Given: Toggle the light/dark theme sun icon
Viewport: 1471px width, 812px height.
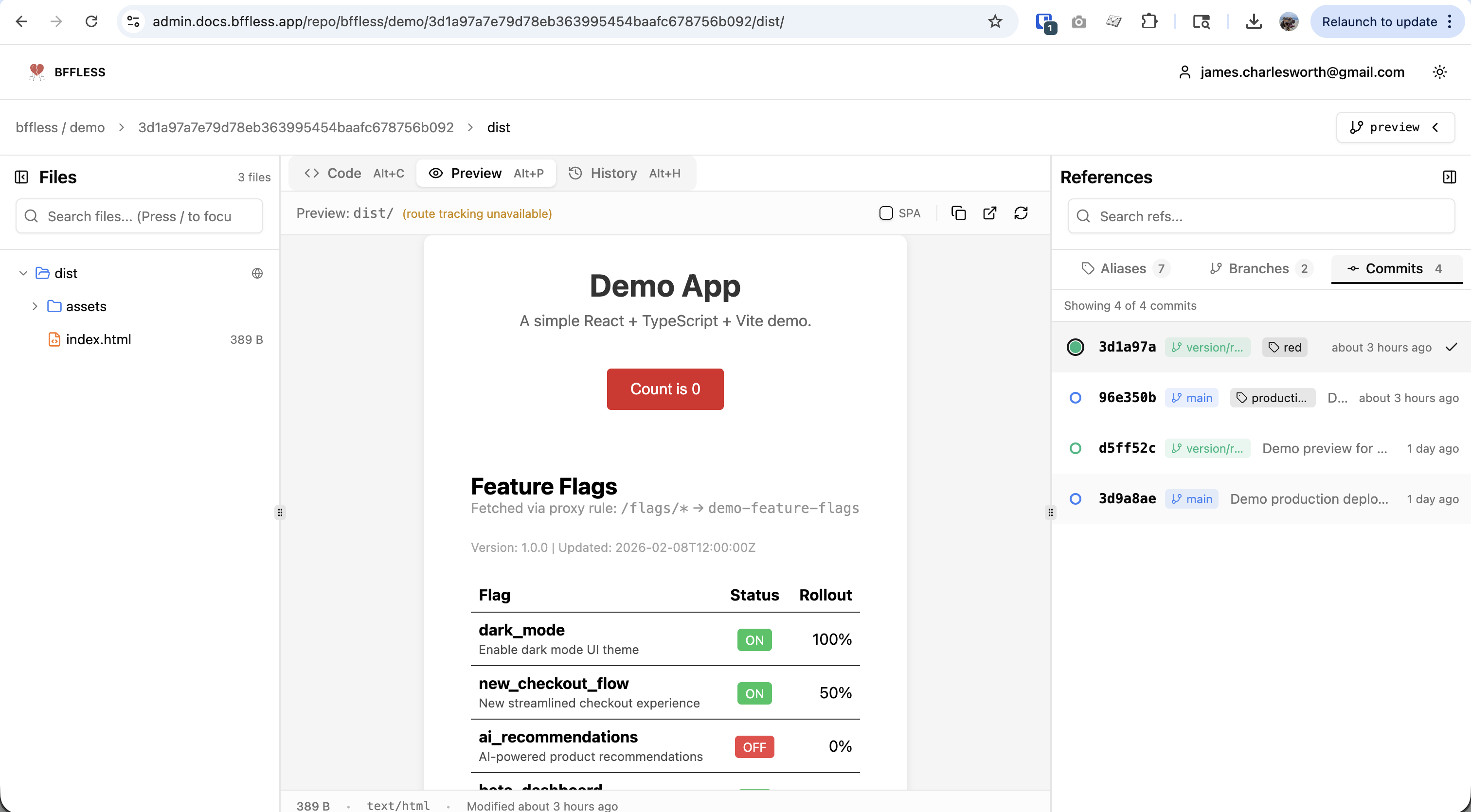Looking at the screenshot, I should 1439,72.
